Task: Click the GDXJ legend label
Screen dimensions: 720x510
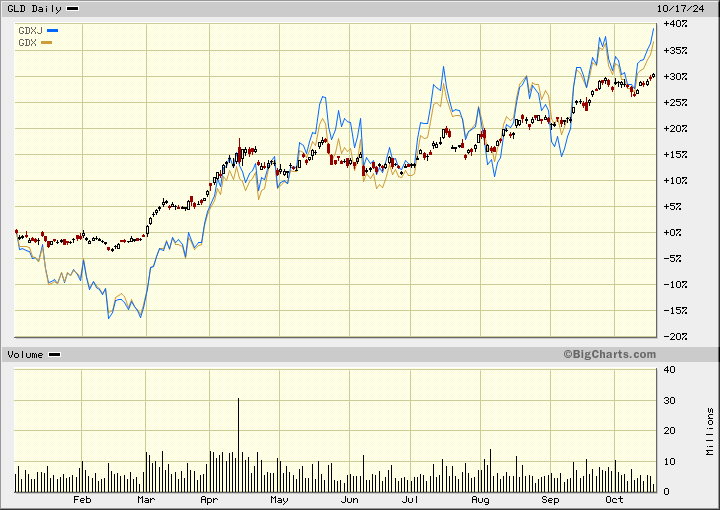Action: pyautogui.click(x=30, y=31)
